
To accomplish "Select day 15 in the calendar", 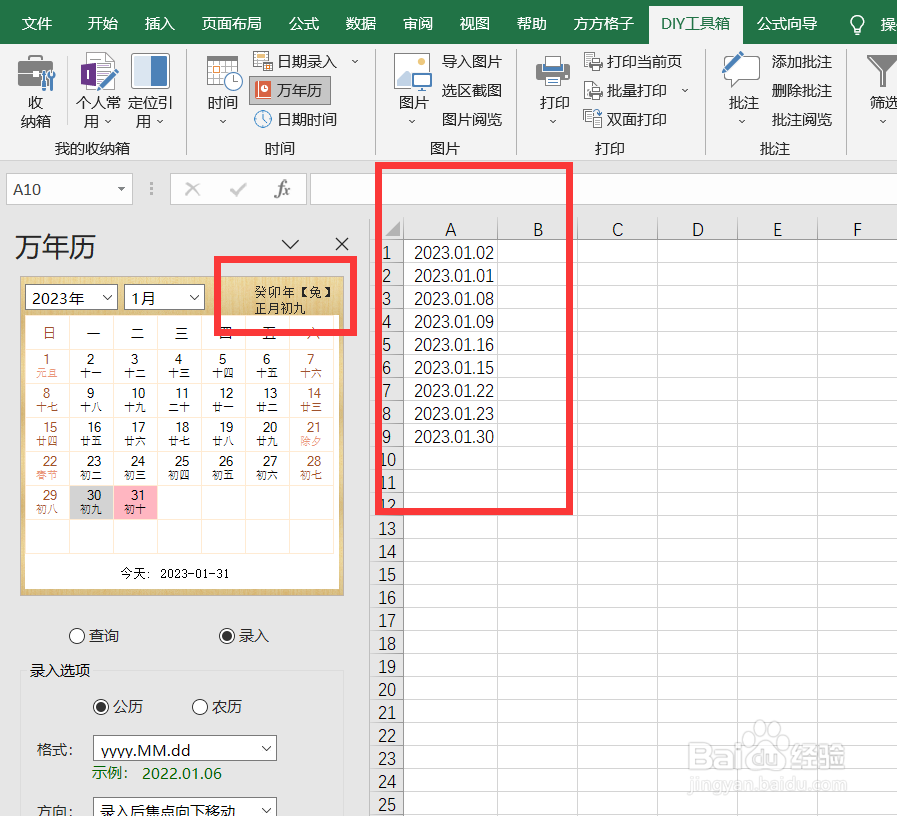I will [47, 434].
